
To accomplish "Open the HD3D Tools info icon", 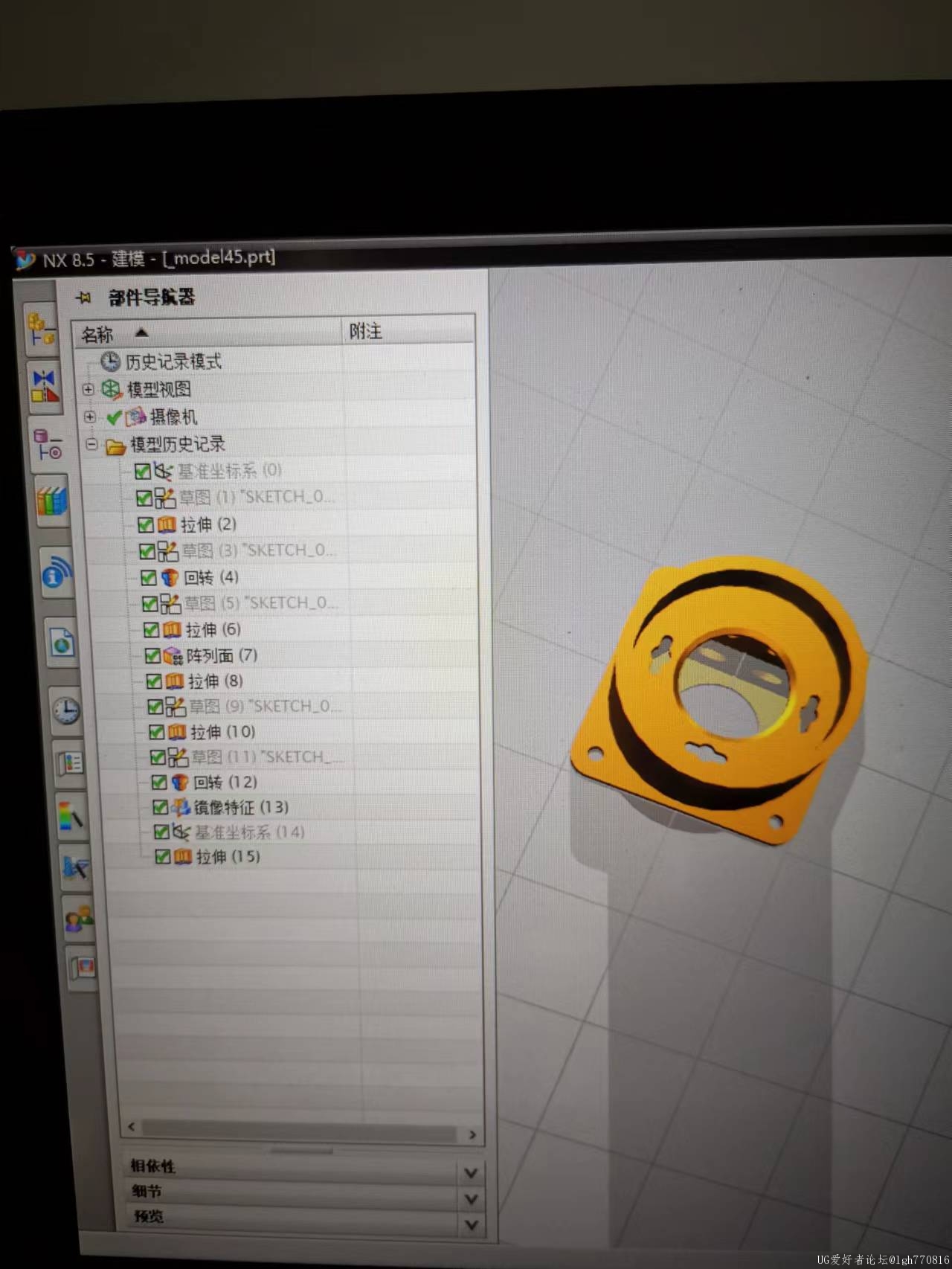I will 57,571.
